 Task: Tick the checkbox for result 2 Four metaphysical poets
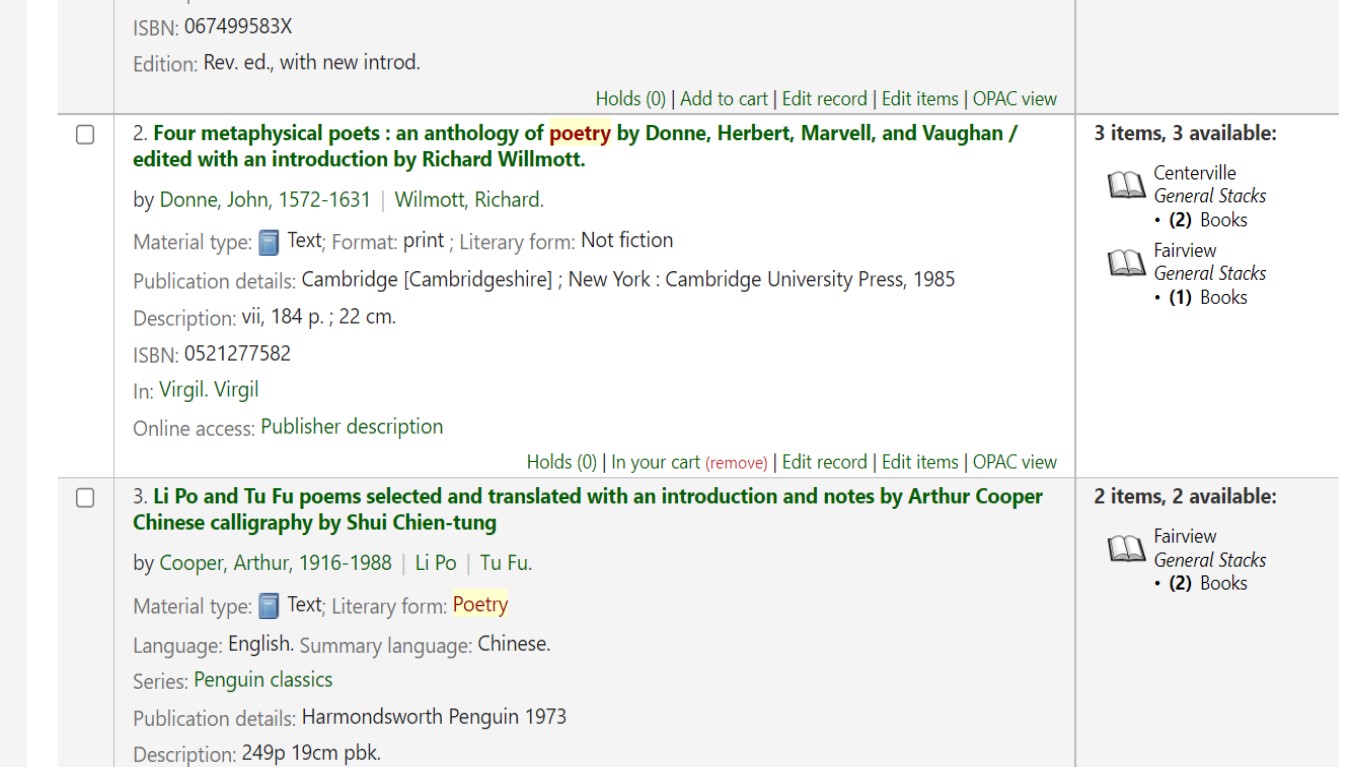pos(86,134)
